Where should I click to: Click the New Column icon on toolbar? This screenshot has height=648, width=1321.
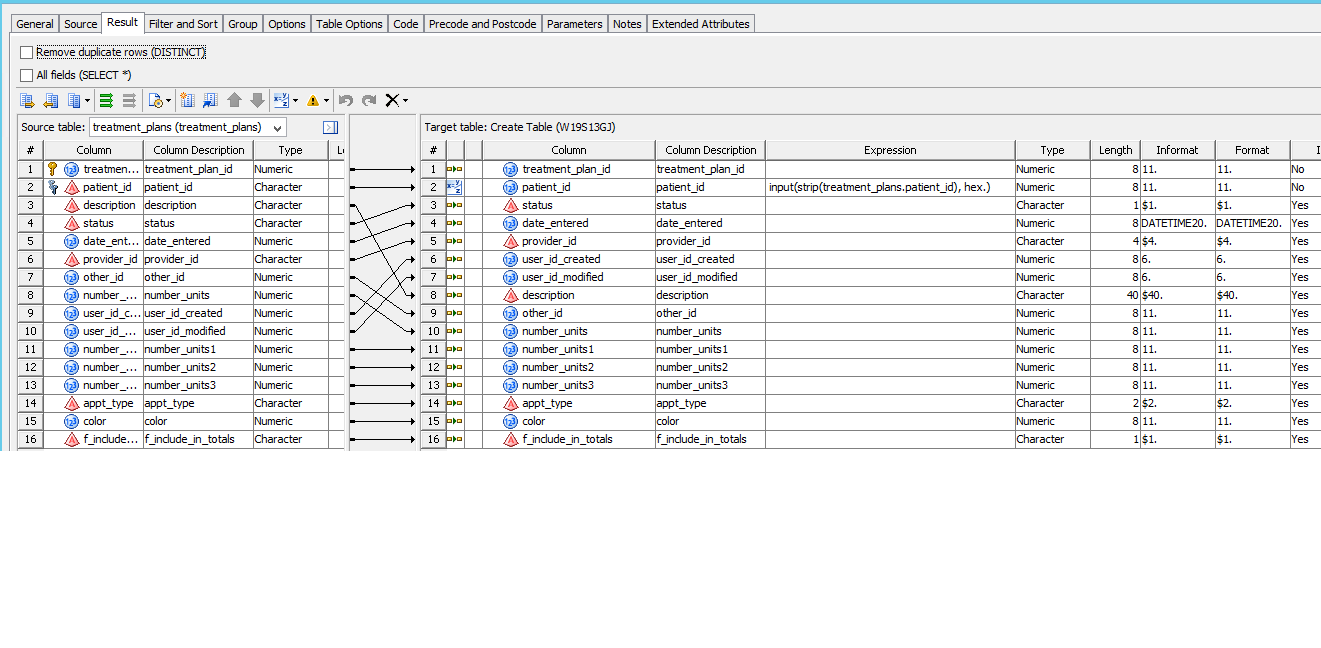click(187, 100)
